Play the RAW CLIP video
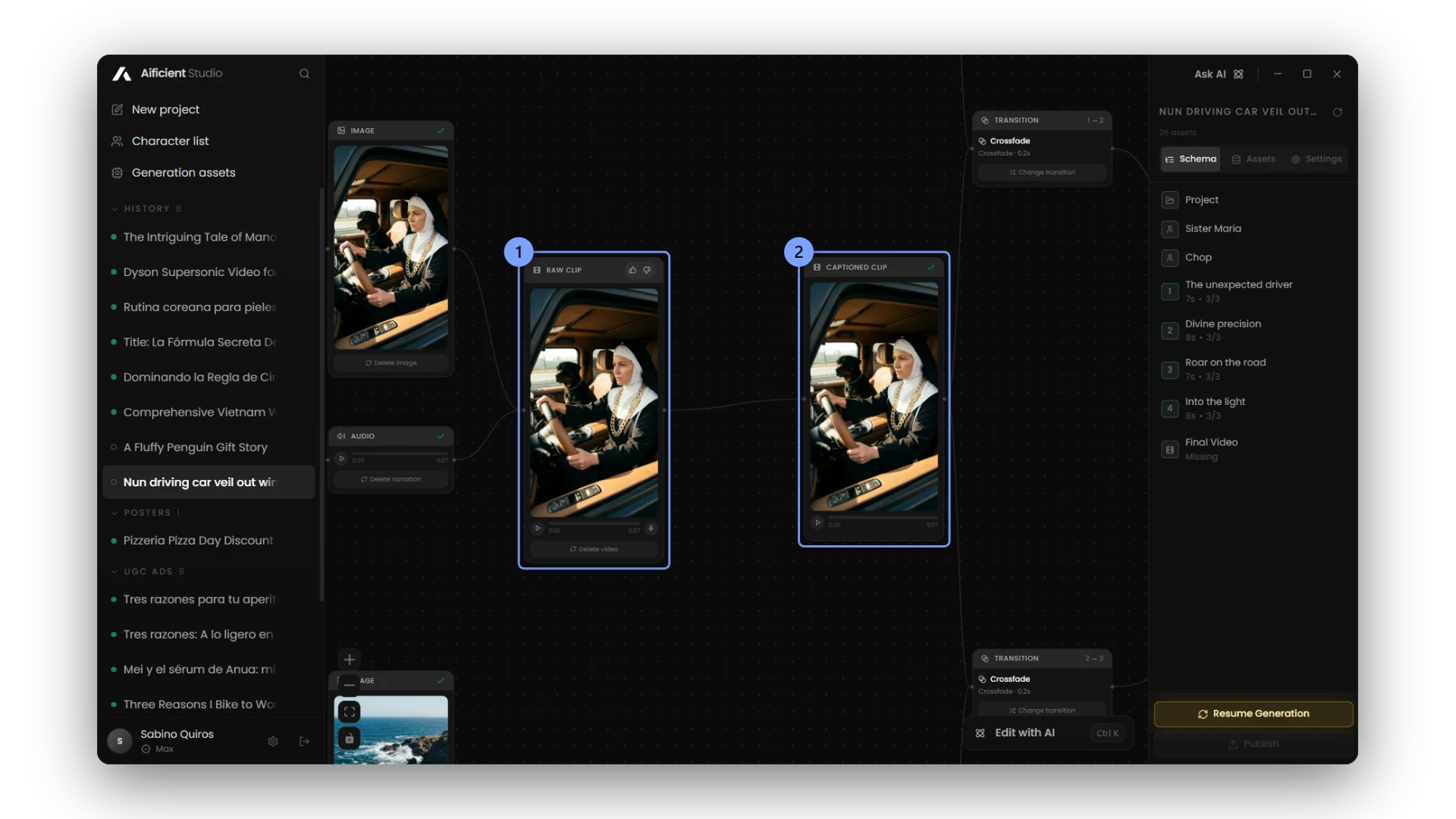The width and height of the screenshot is (1456, 819). pyautogui.click(x=538, y=529)
